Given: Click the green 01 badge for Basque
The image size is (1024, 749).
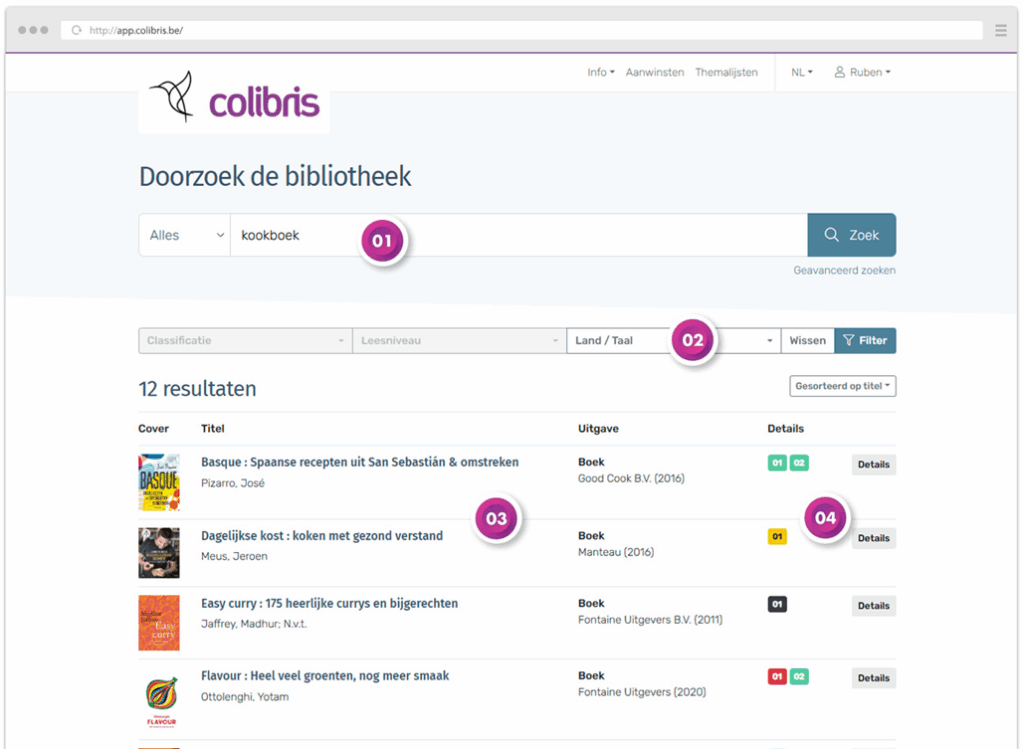Looking at the screenshot, I should coord(777,463).
